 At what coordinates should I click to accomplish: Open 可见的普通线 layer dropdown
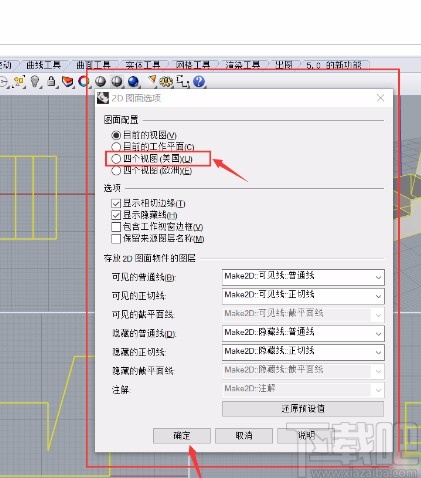[303, 277]
